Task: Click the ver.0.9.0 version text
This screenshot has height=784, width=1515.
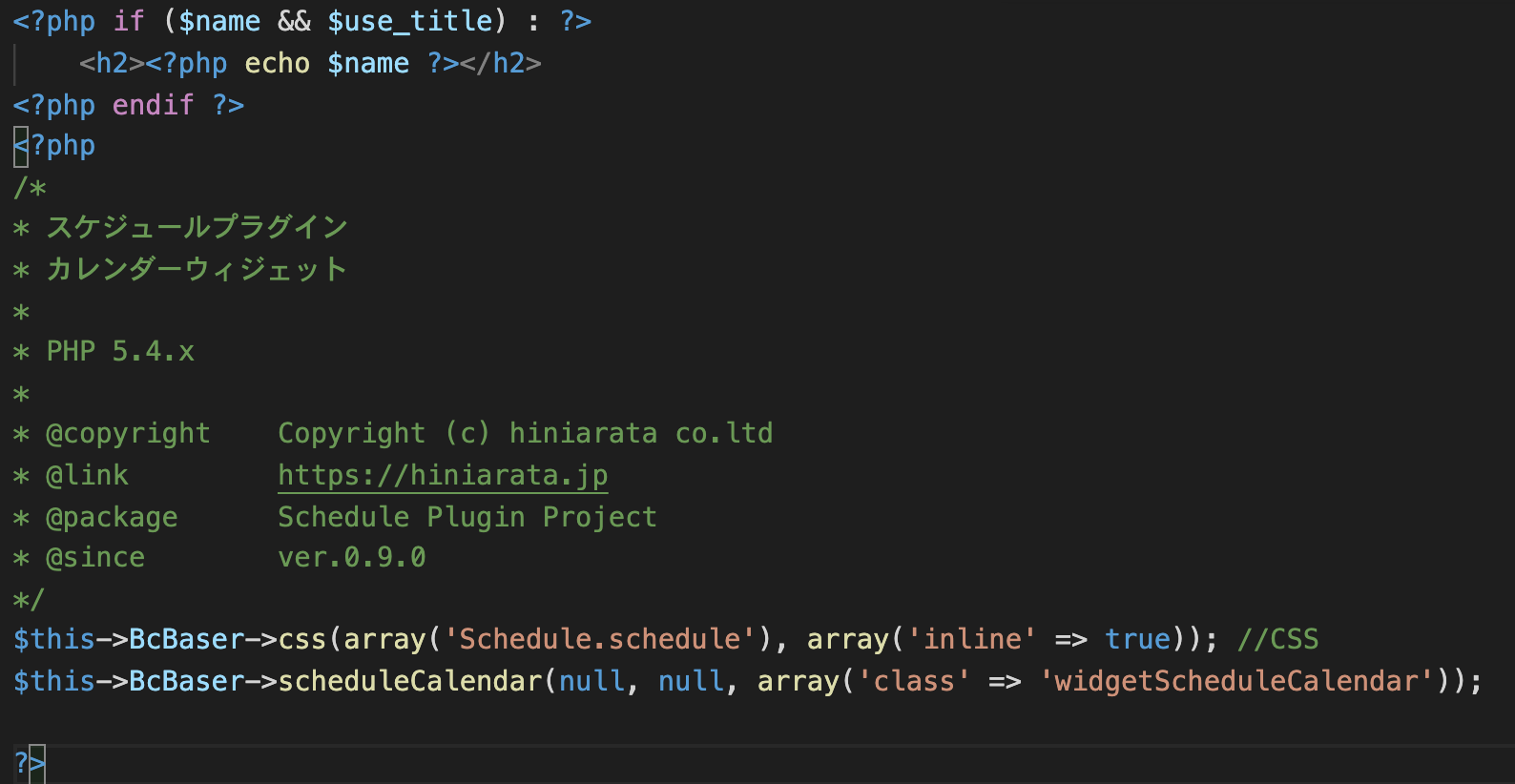Action: point(352,558)
